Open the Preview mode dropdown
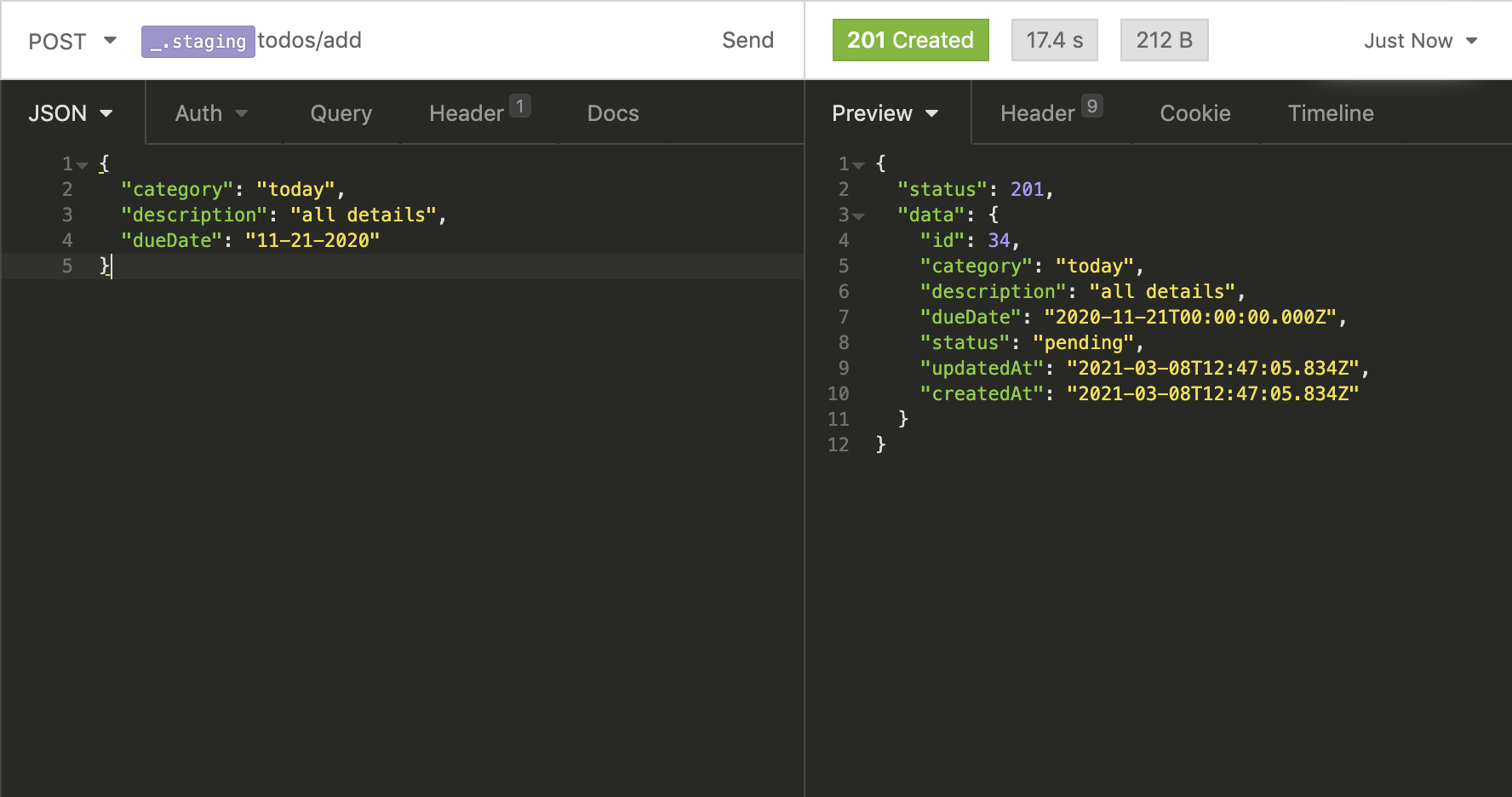 (x=885, y=113)
